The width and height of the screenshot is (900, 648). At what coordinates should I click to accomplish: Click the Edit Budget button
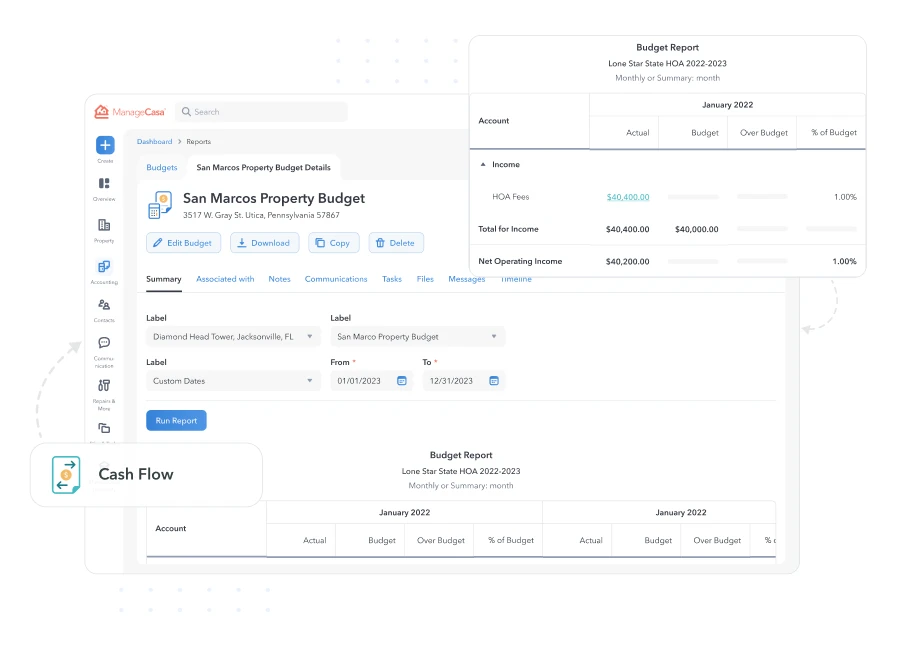click(184, 243)
